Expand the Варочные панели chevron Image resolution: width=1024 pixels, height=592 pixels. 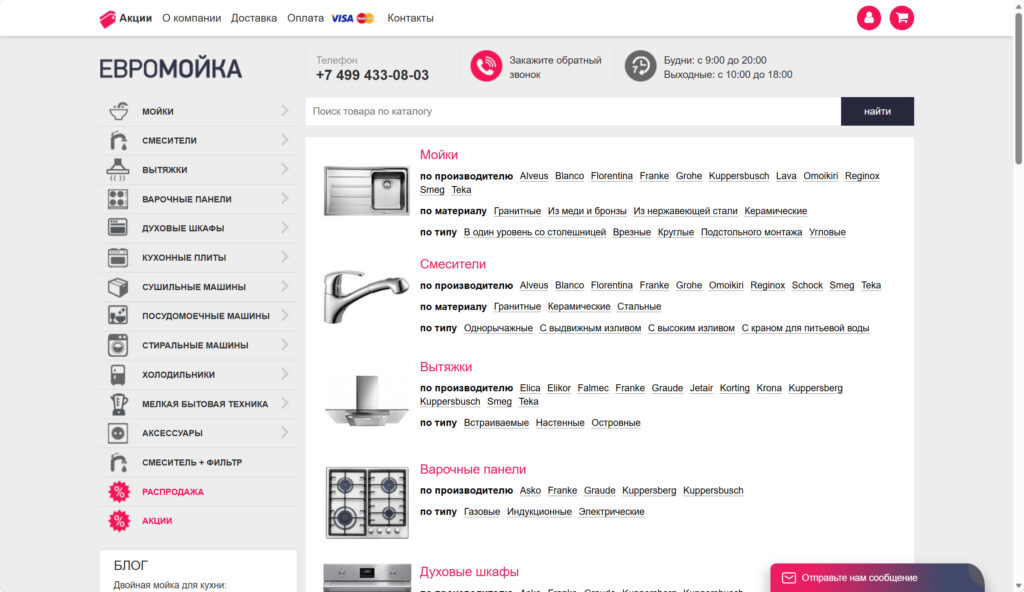(285, 198)
